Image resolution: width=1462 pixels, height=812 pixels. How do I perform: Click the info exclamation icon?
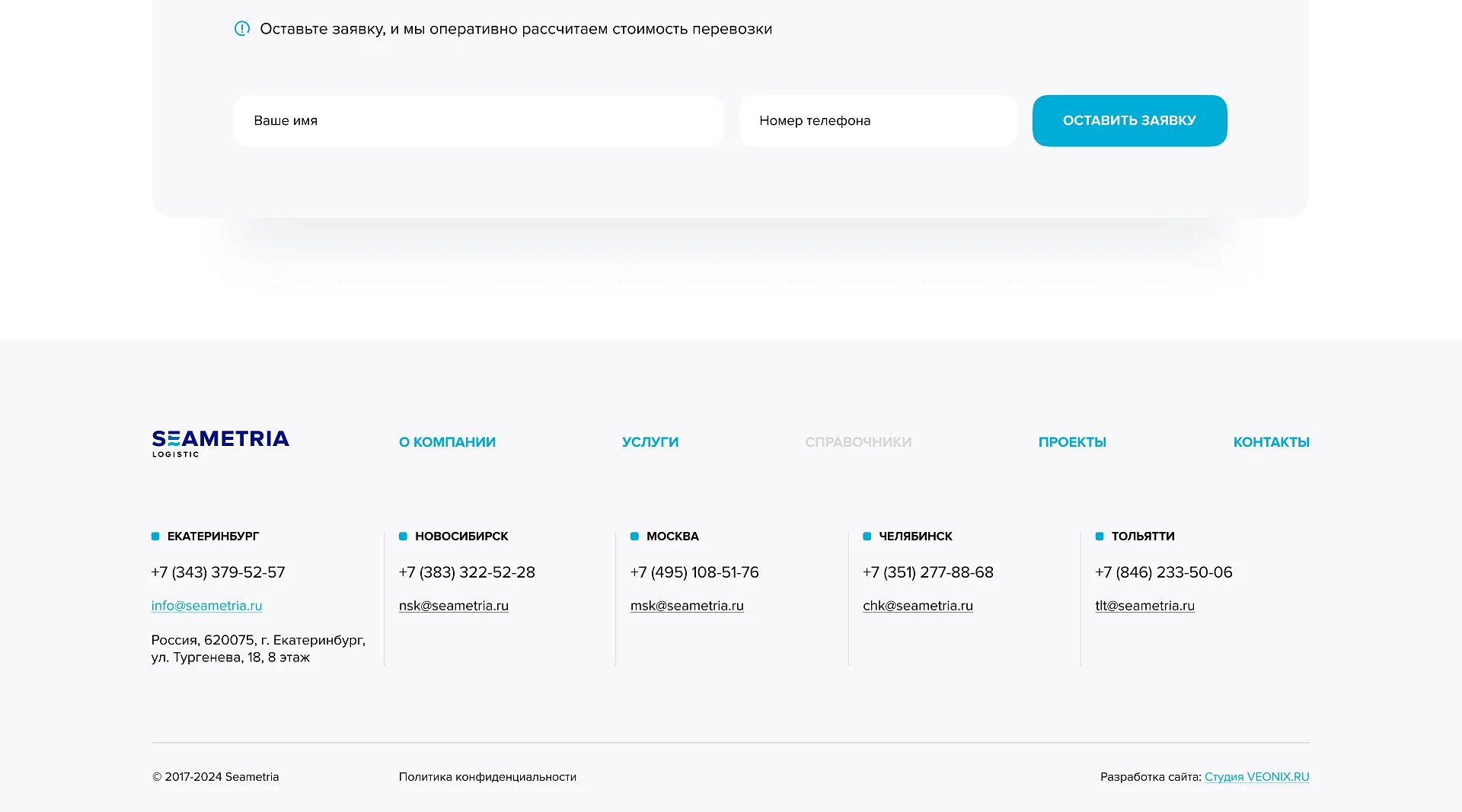(x=242, y=29)
